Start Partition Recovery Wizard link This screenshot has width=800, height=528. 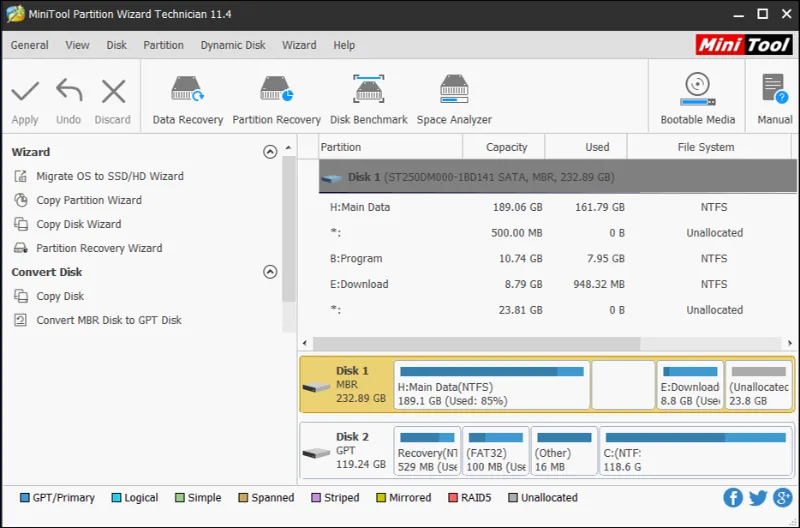point(99,248)
